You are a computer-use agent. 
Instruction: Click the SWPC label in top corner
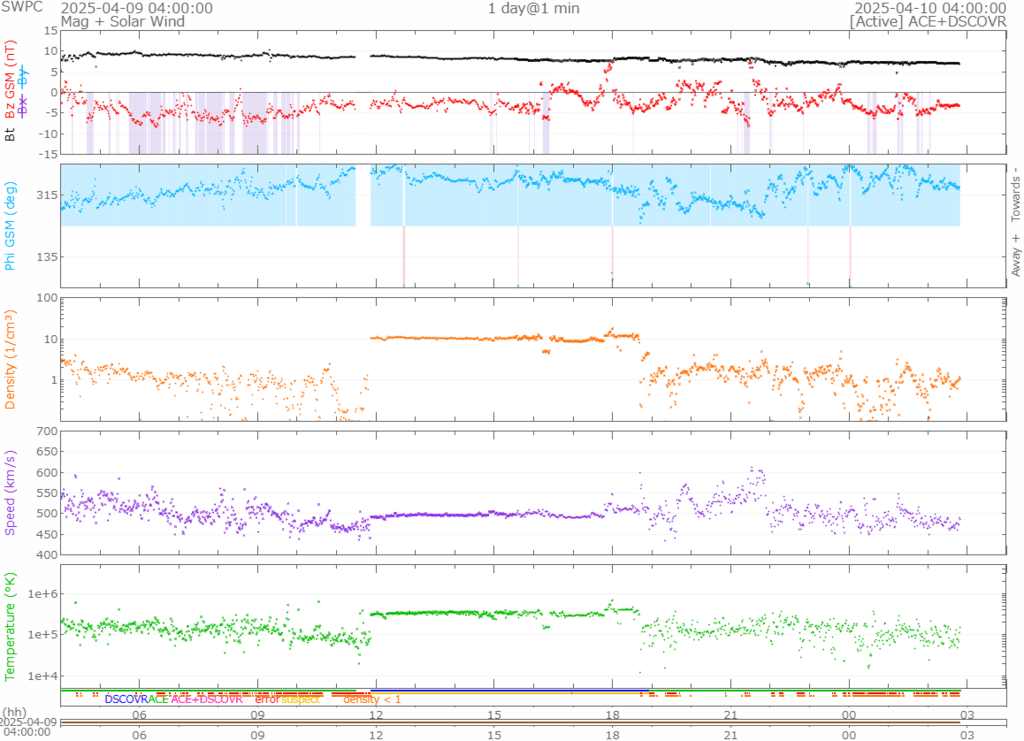21,8
